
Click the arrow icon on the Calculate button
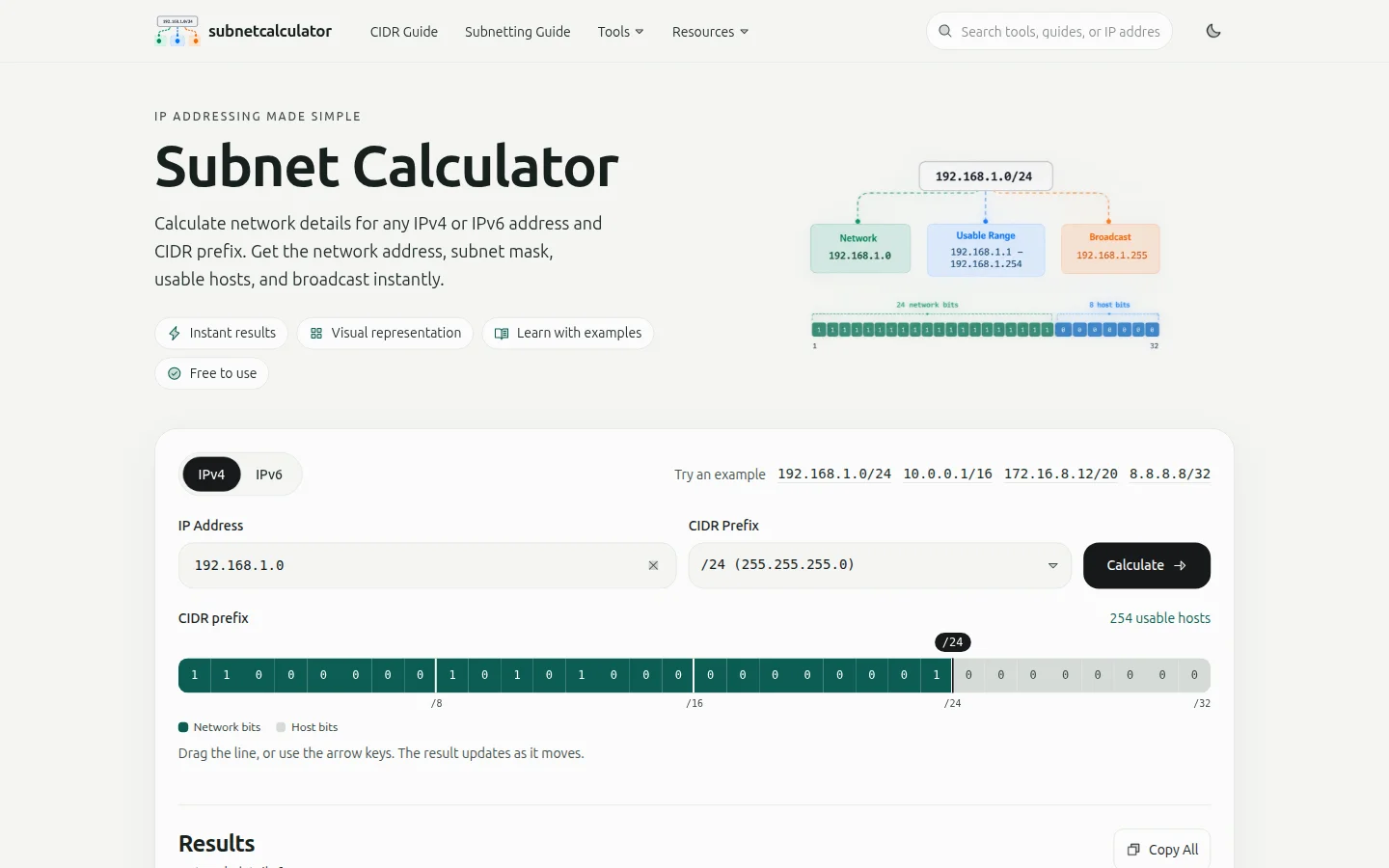point(1180,565)
